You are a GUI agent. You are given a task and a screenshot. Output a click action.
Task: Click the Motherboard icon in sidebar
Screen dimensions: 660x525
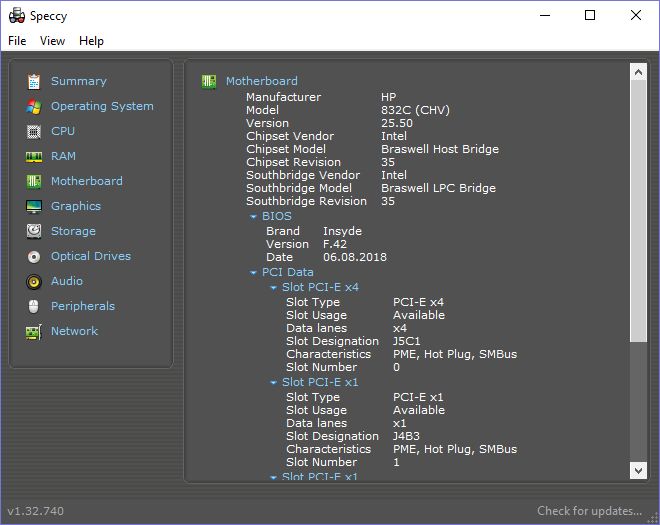point(34,181)
